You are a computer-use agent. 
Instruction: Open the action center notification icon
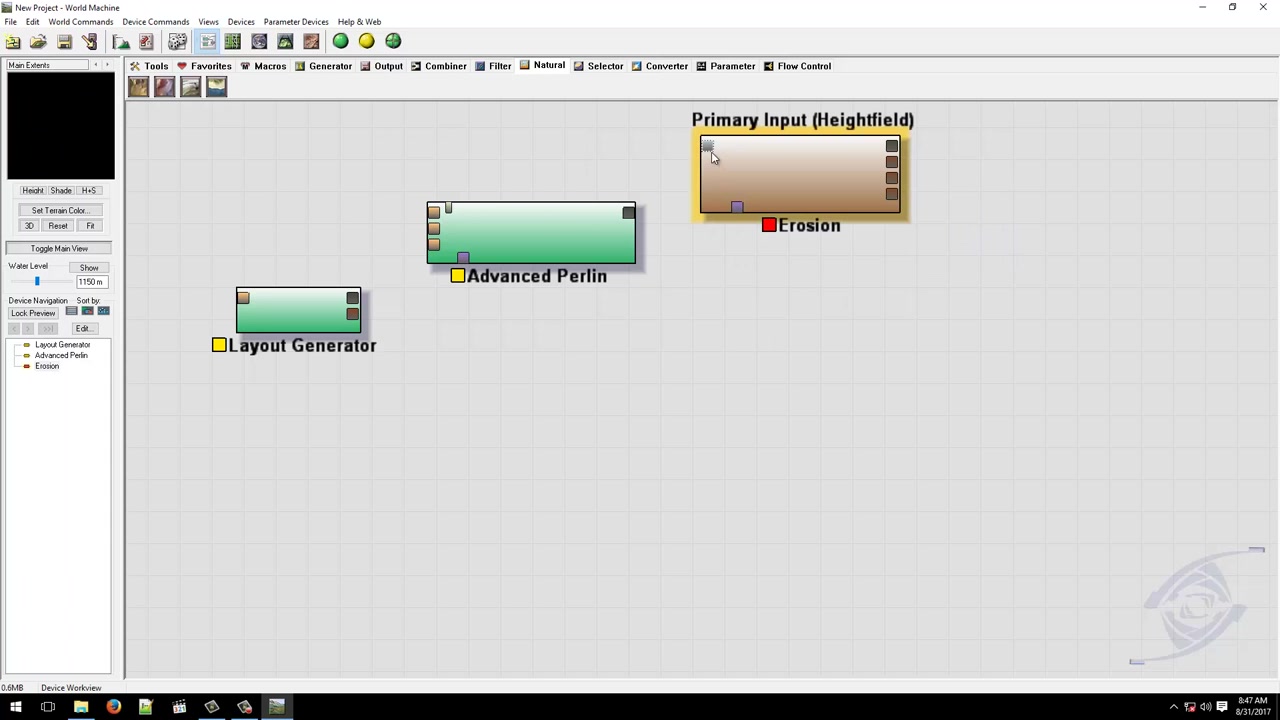tap(1222, 707)
